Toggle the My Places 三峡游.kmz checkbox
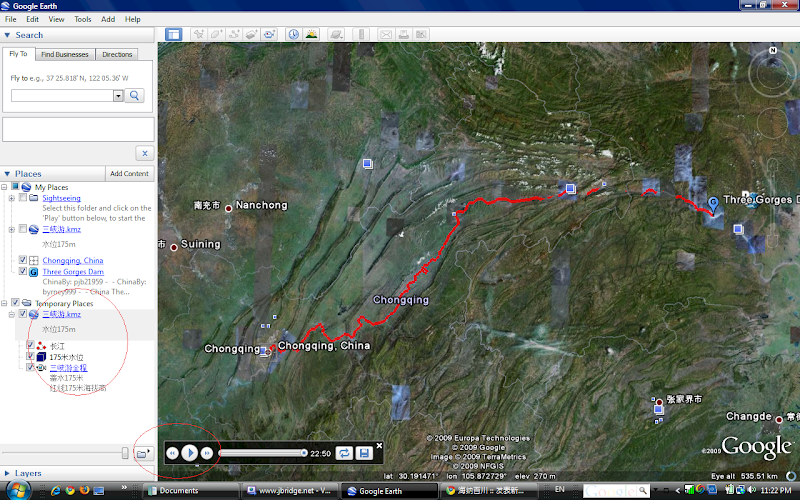Screen dimensions: 800x500 (23, 229)
